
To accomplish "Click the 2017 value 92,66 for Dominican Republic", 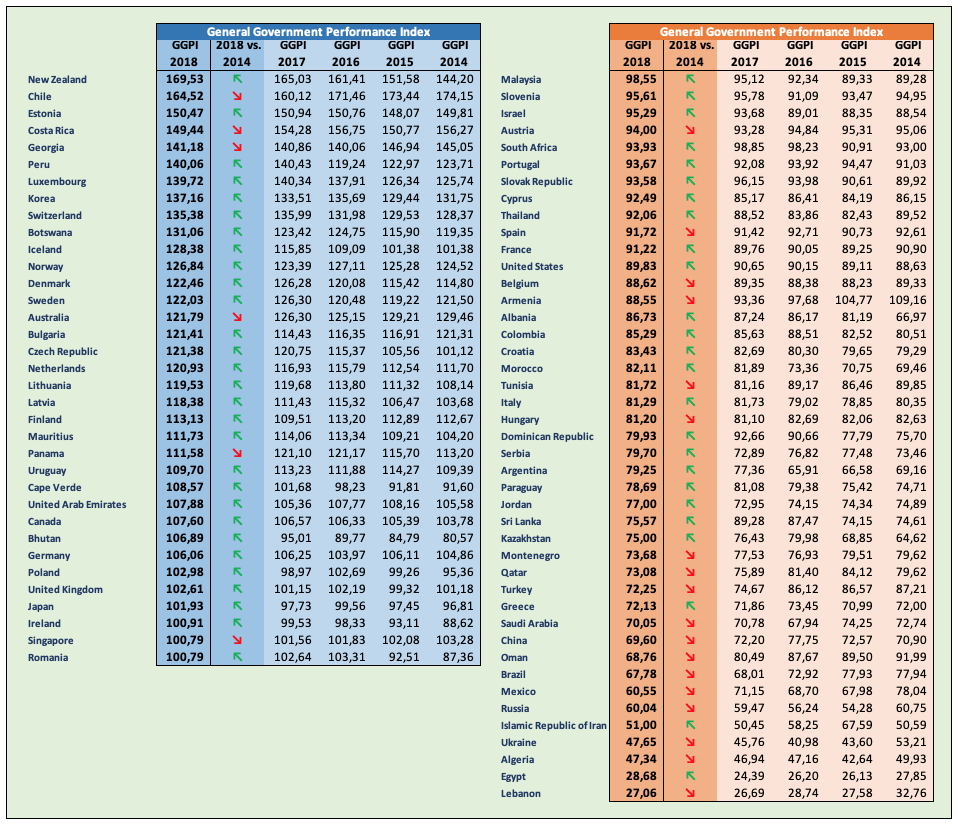I will tap(749, 436).
